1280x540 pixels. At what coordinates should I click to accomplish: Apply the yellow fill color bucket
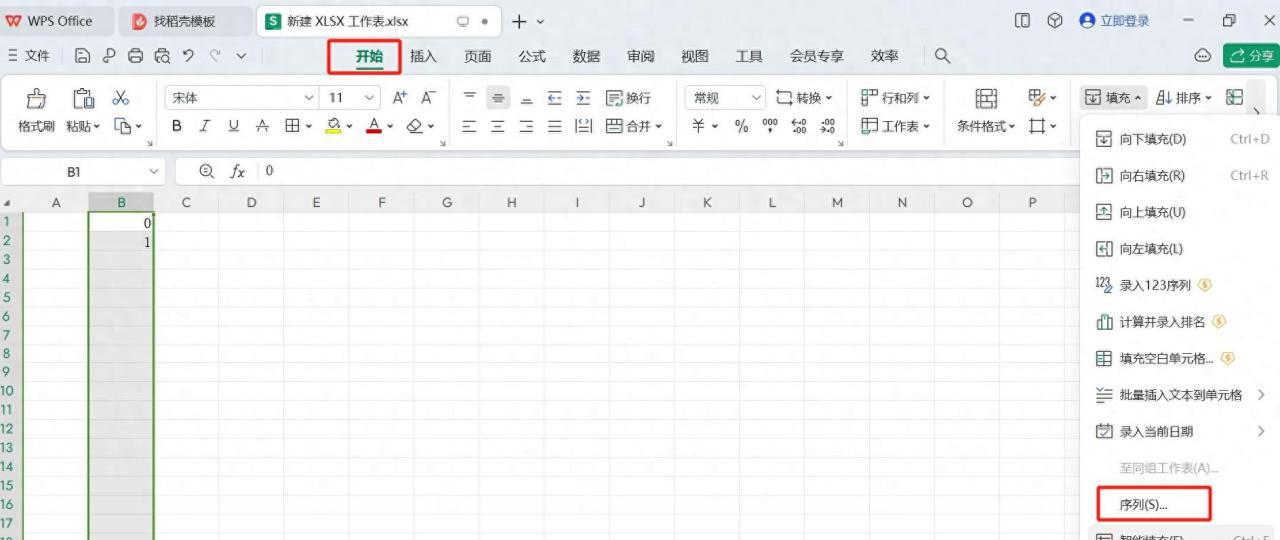334,126
